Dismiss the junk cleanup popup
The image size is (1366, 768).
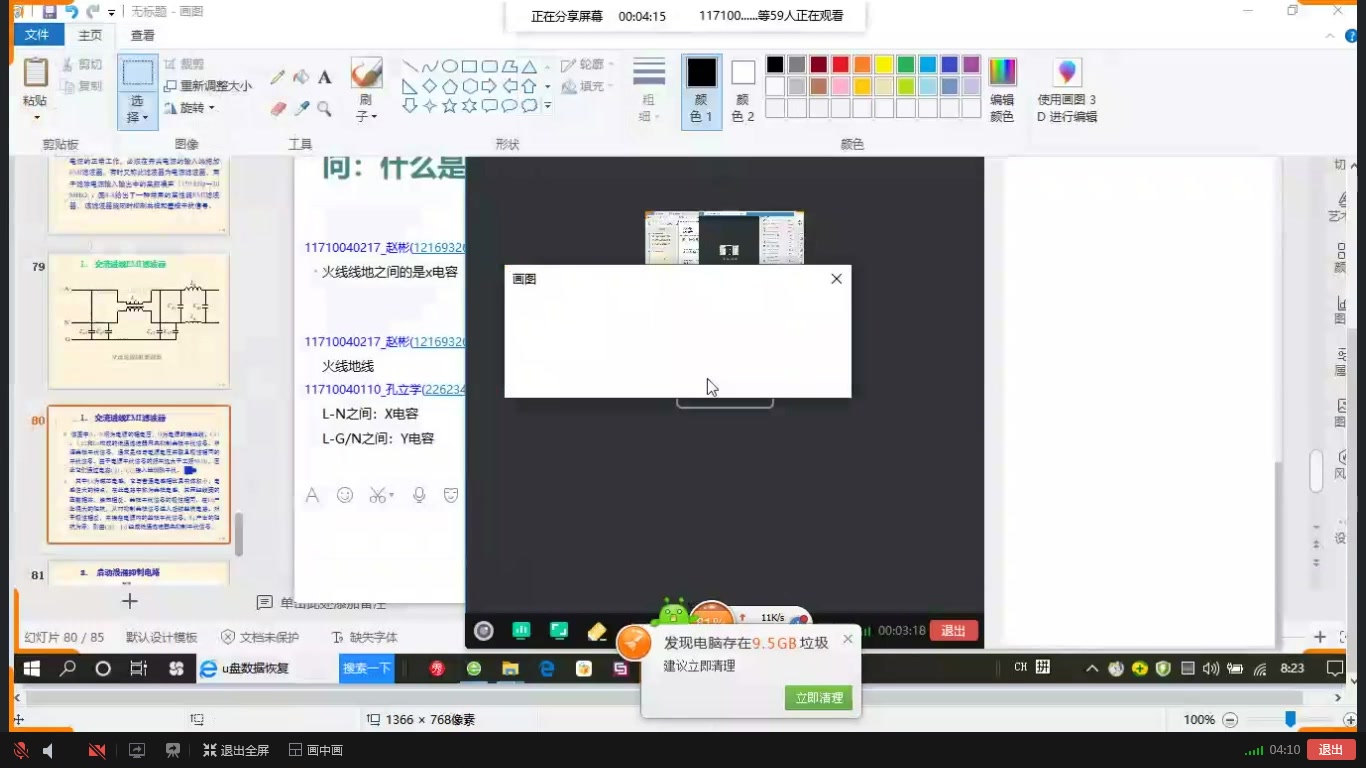pos(848,638)
